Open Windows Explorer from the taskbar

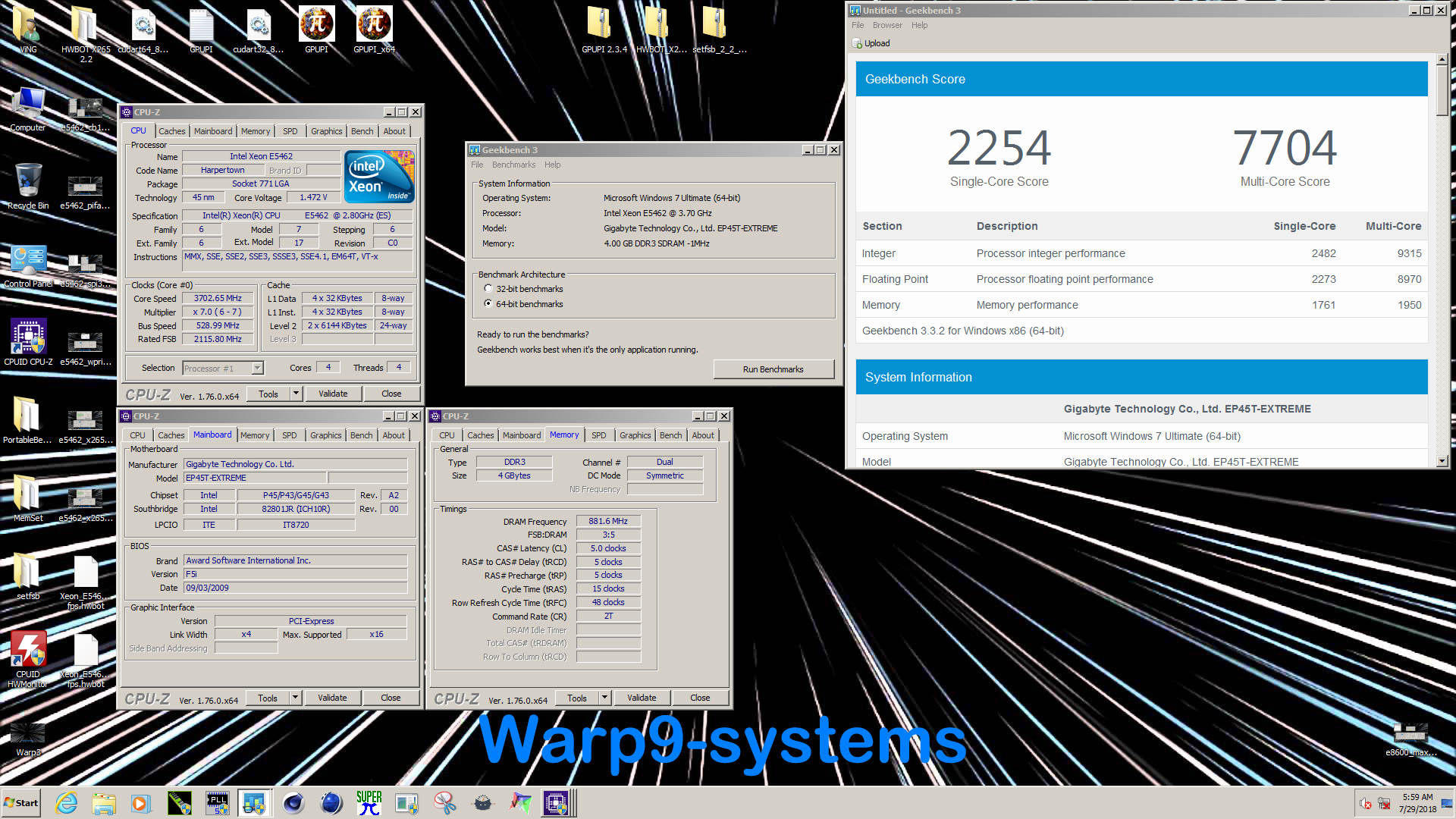[104, 803]
